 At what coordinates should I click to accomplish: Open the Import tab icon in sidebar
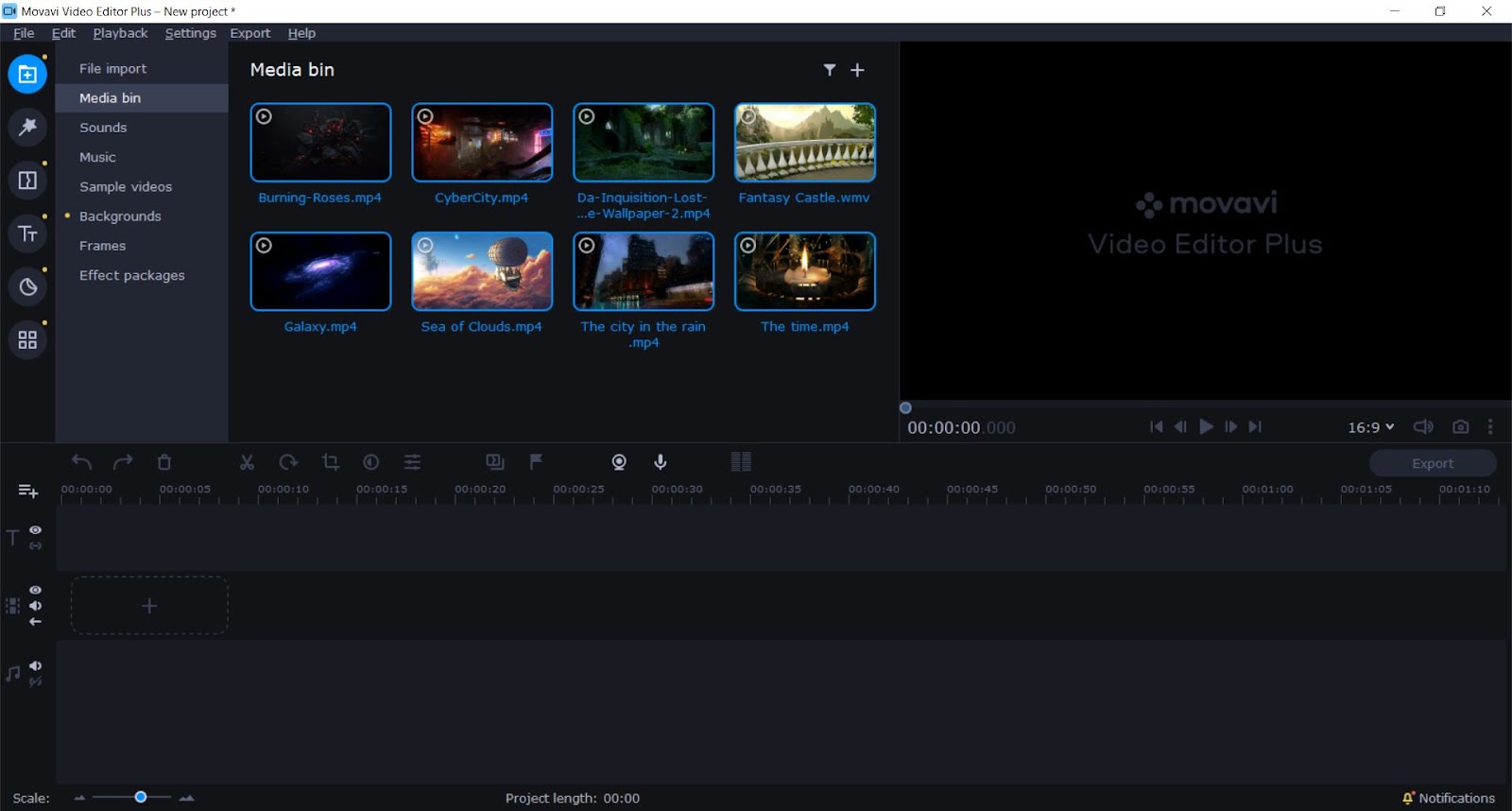coord(27,74)
